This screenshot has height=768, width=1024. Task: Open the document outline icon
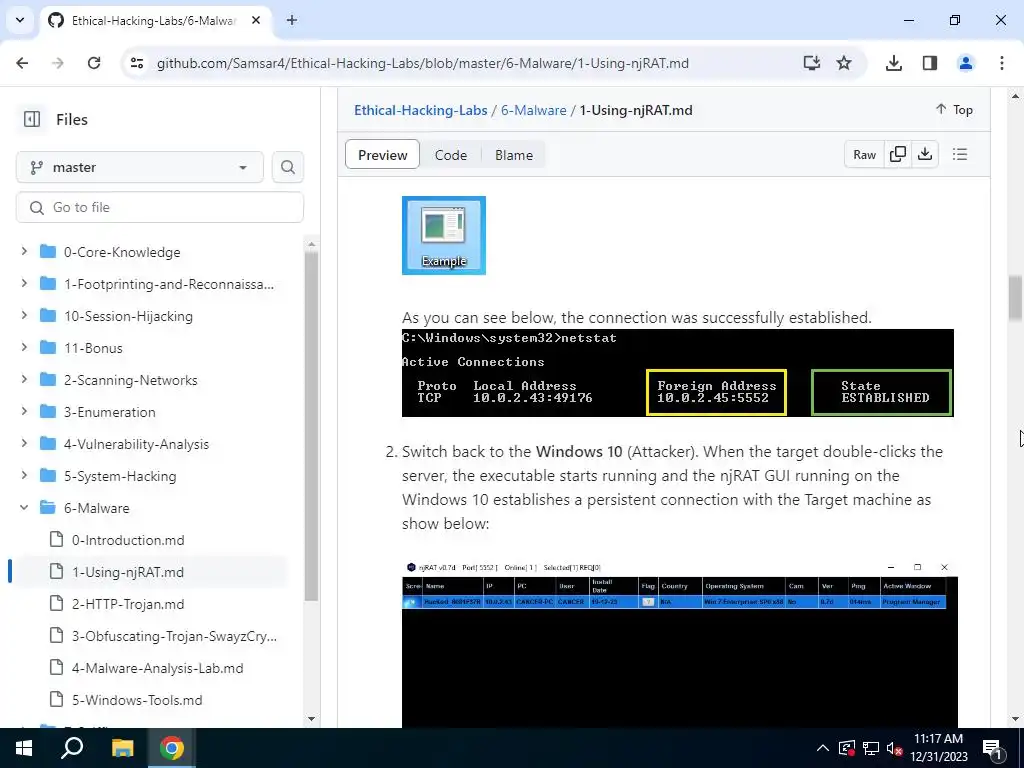pyautogui.click(x=959, y=154)
